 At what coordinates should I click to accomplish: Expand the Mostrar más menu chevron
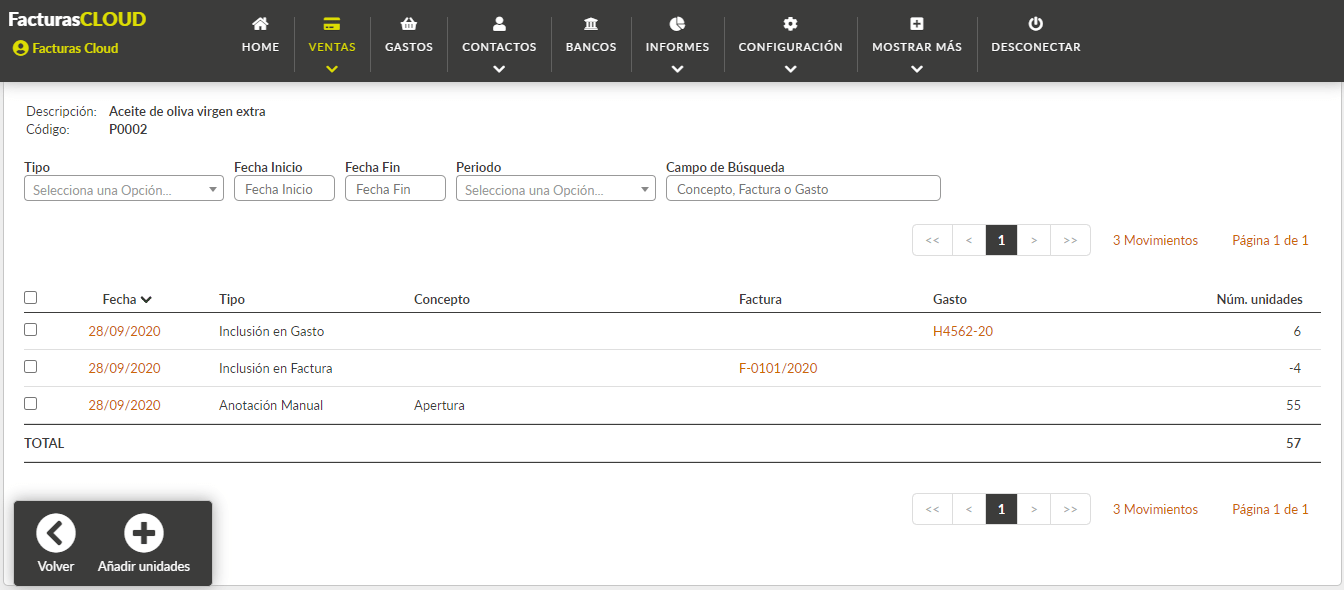click(x=917, y=69)
